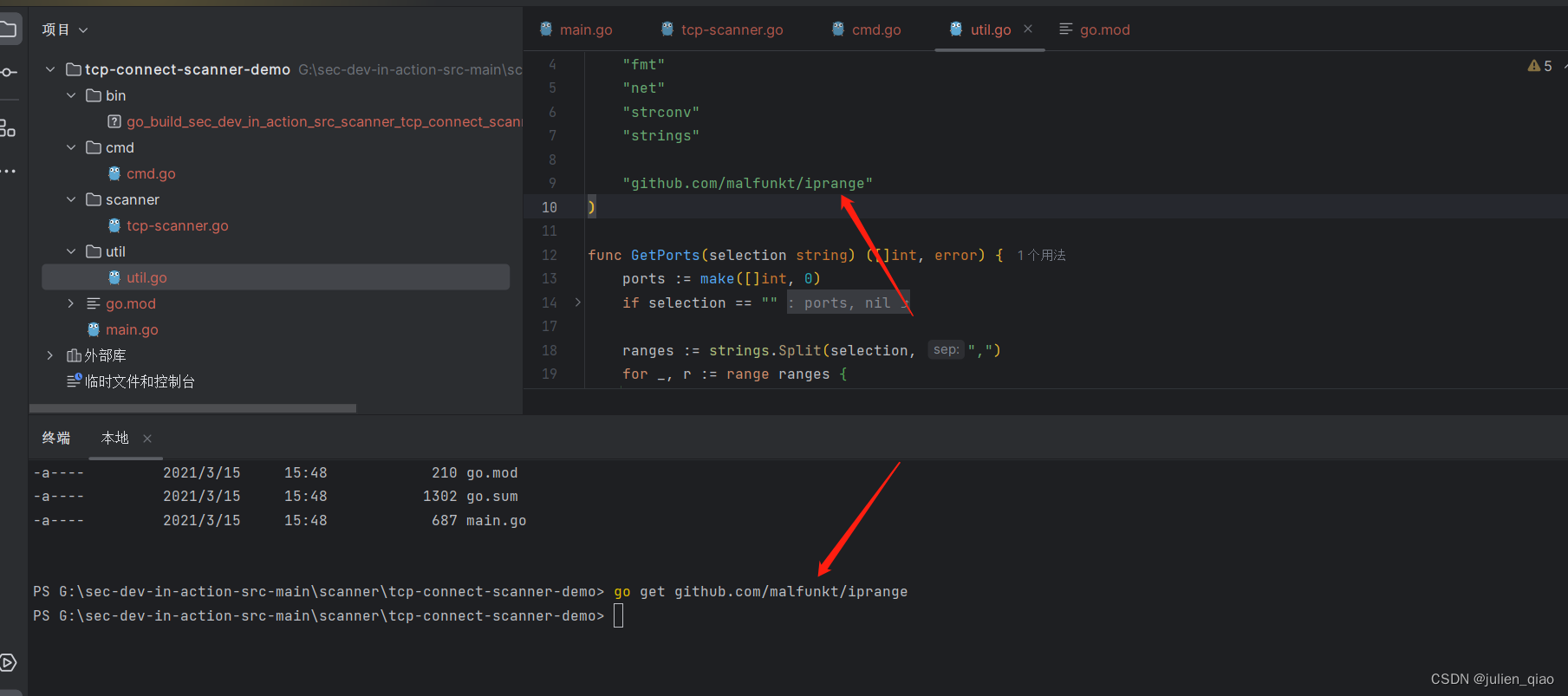Image resolution: width=1568 pixels, height=696 pixels.
Task: Click the terminal command prompt input
Action: point(618,615)
